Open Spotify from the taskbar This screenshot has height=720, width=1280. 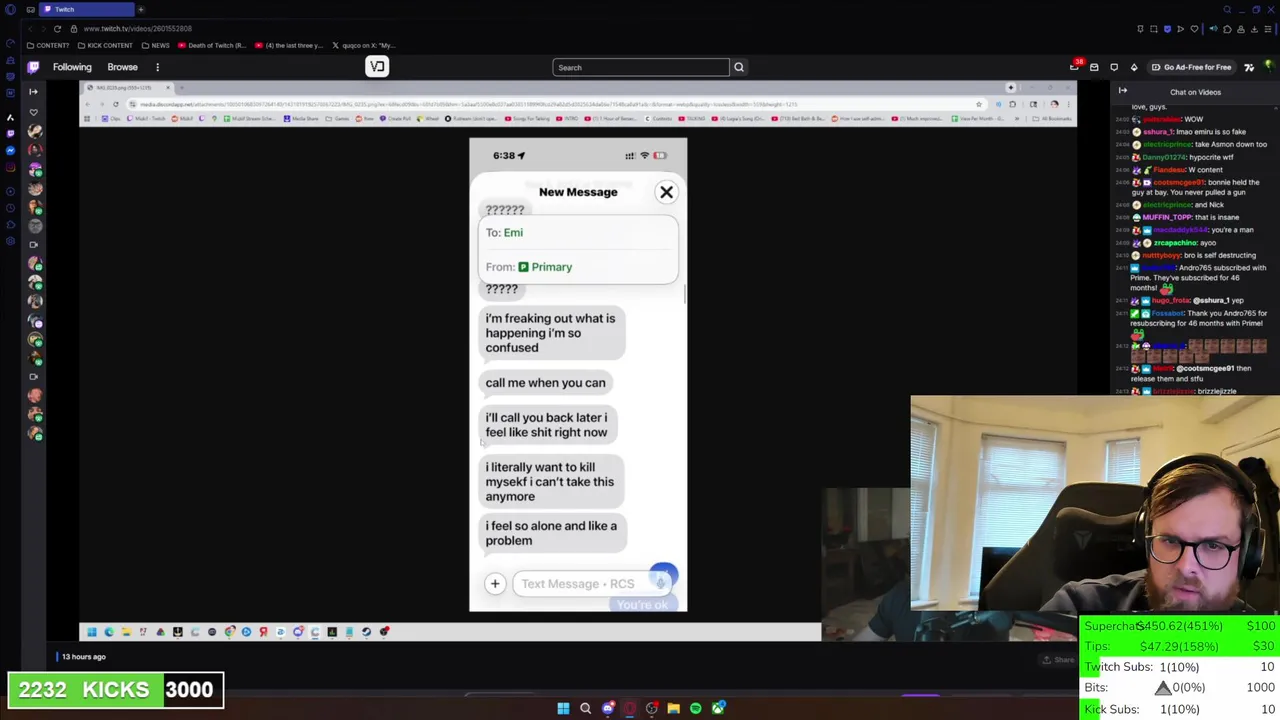[x=695, y=708]
